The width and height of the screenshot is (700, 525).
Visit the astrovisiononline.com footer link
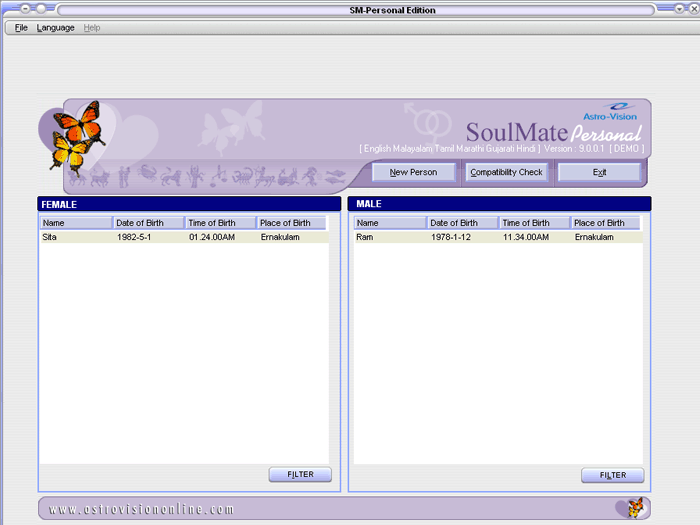point(141,509)
